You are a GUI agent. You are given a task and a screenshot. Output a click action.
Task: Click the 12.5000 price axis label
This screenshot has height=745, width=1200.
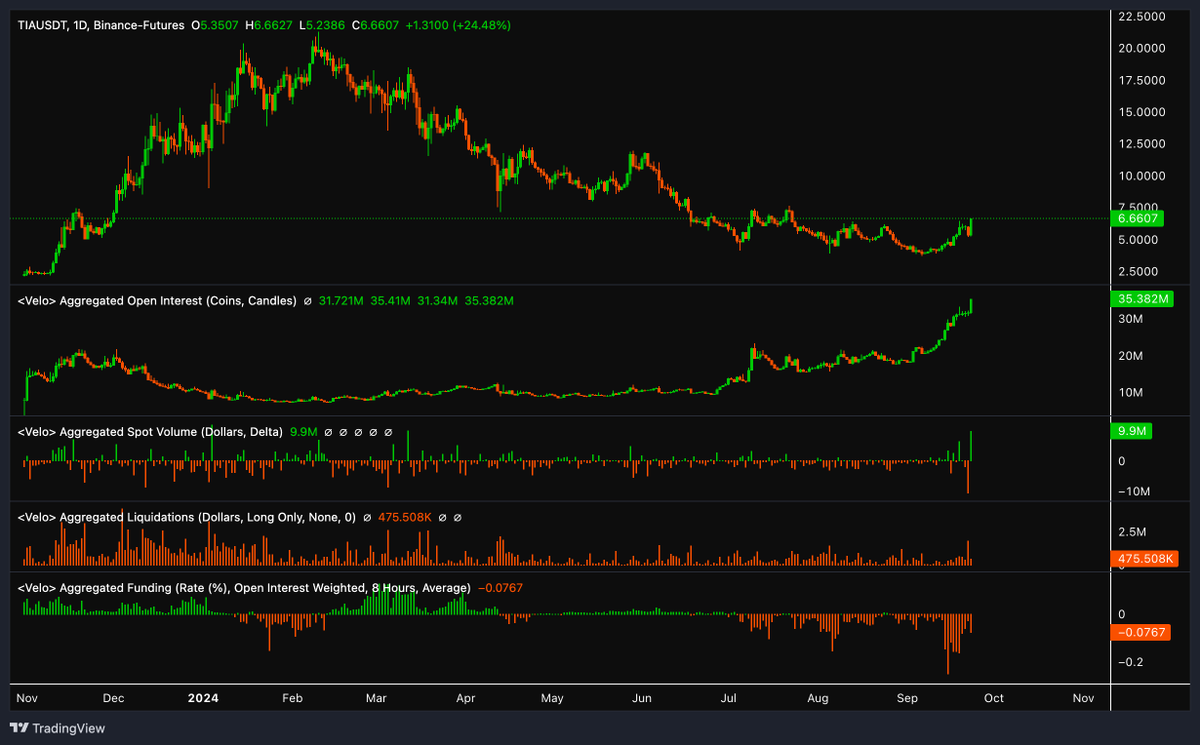tap(1143, 144)
